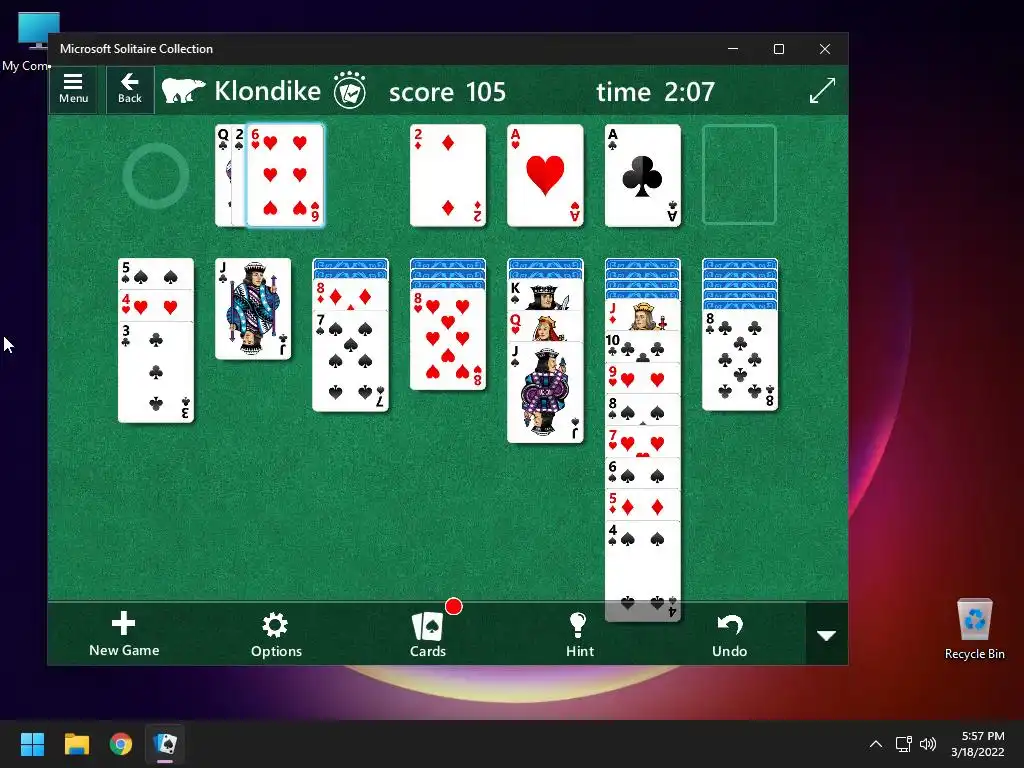Select the 8 of diamonds in third column
Screen dimensions: 1024x768
point(351,295)
